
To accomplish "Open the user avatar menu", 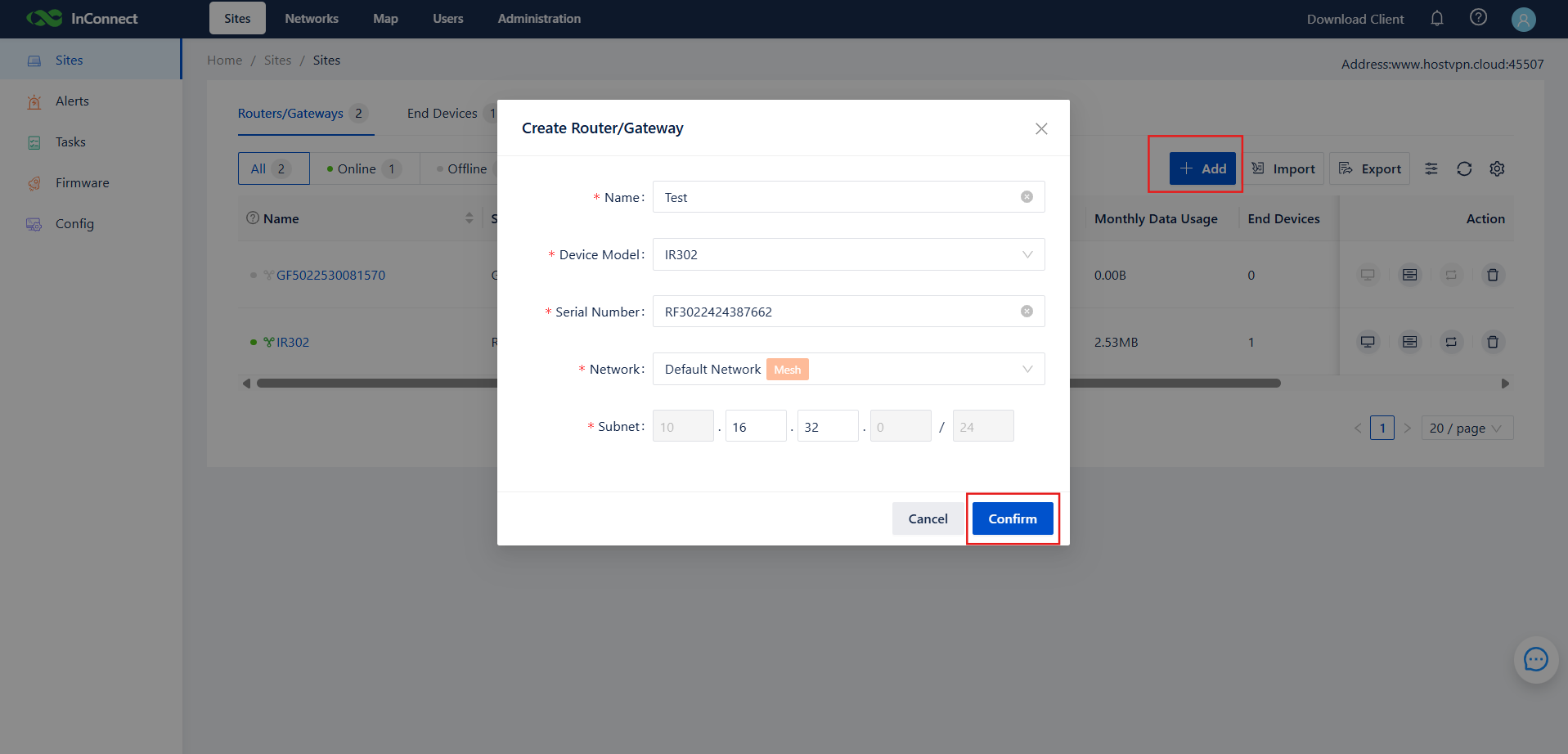I will coord(1523,19).
